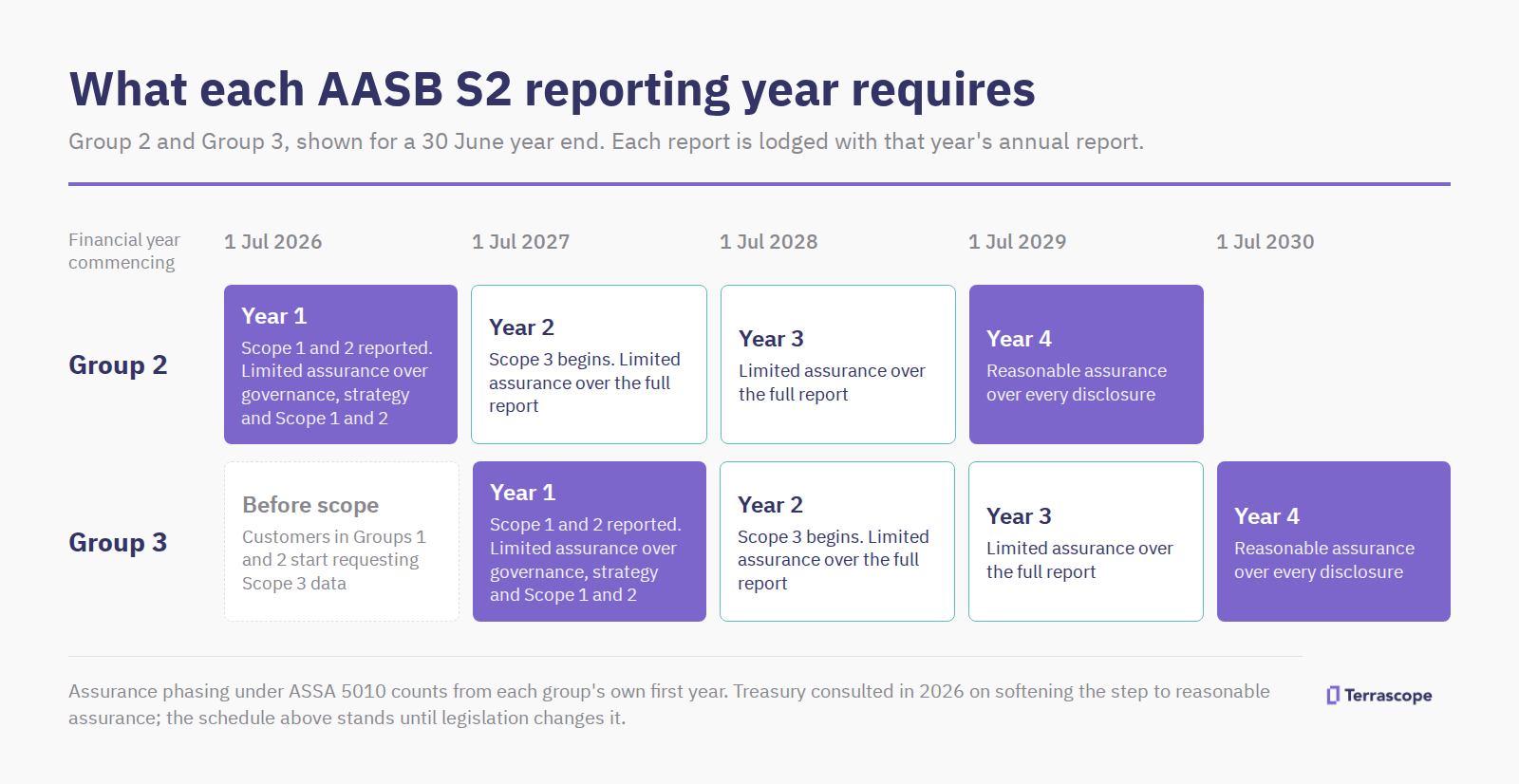1519x784 pixels.
Task: Click the ASSA 5010 assurance phasing footnote
Action: [x=669, y=704]
